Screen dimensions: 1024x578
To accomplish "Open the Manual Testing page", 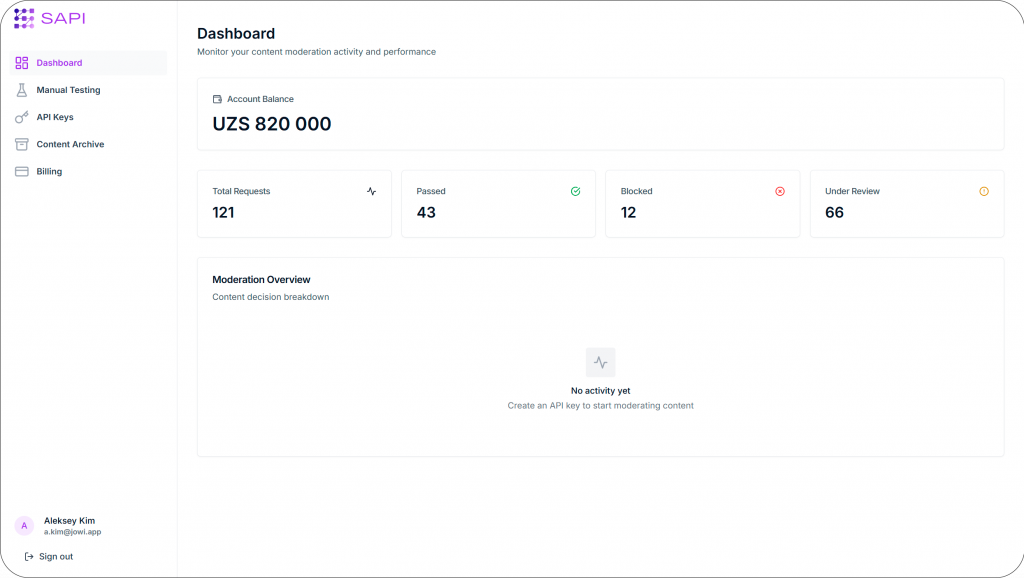I will click(x=68, y=90).
